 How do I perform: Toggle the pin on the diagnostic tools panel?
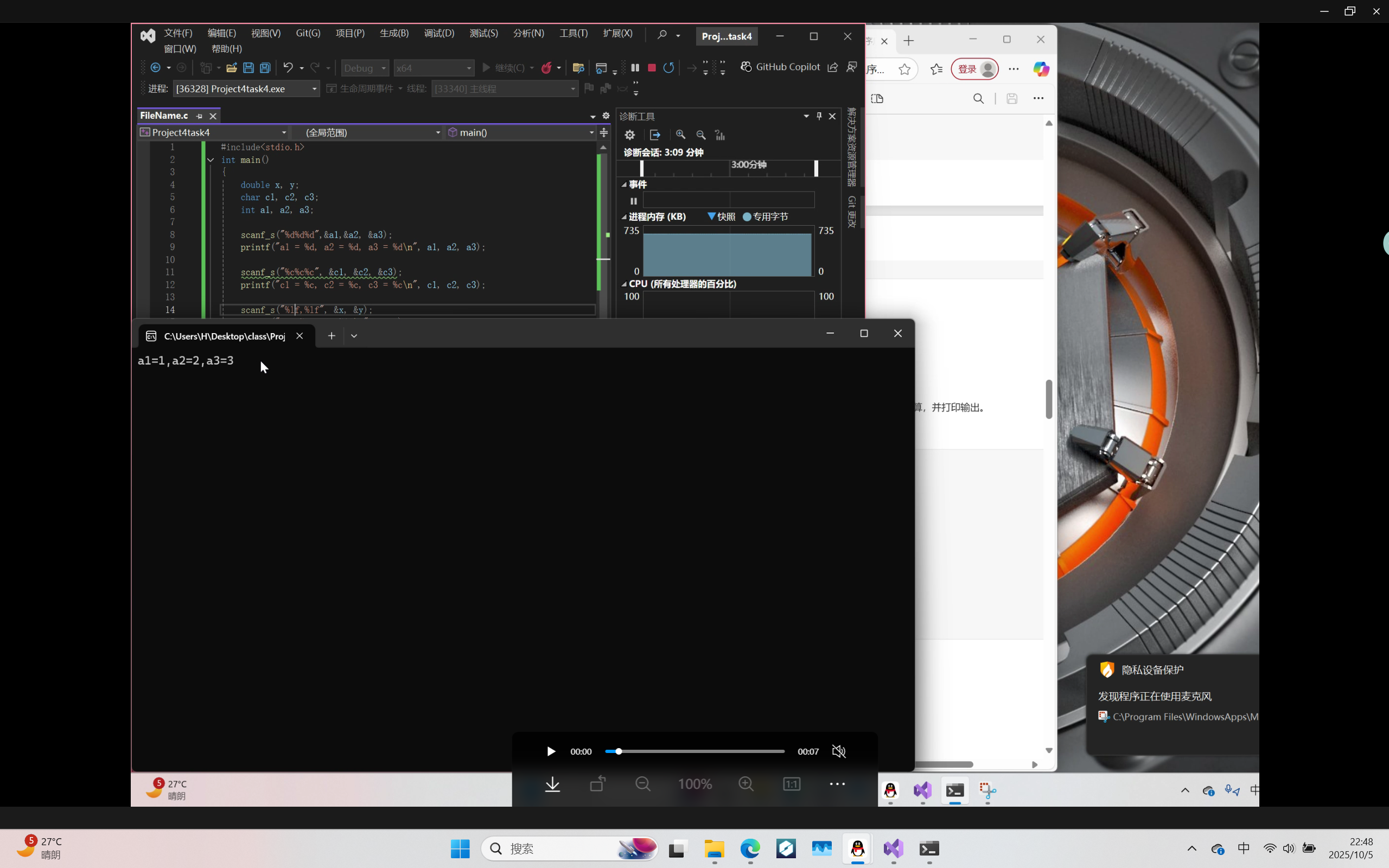[x=819, y=116]
